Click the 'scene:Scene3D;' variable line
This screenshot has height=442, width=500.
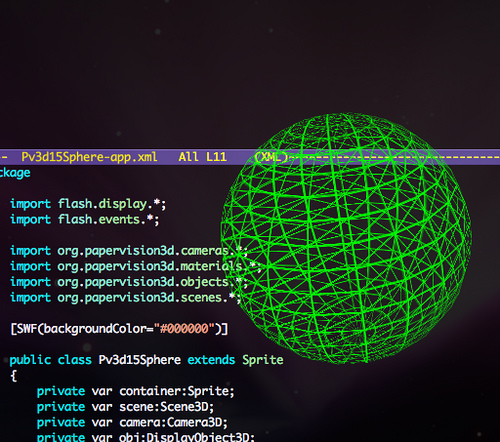point(125,407)
